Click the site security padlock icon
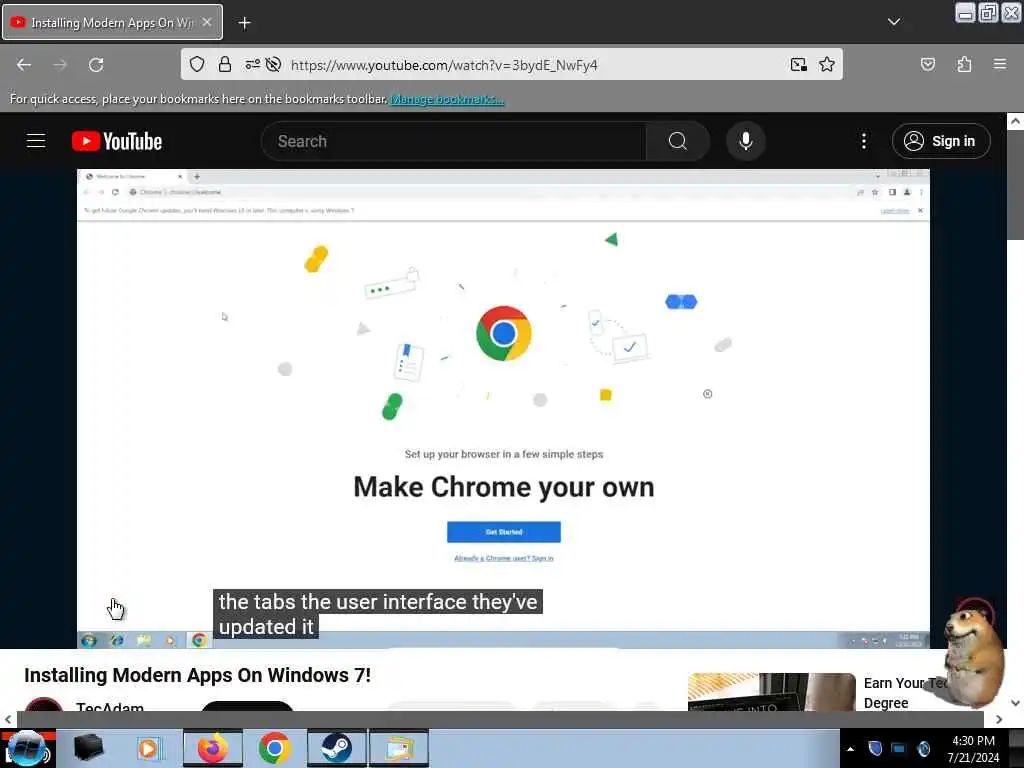The image size is (1024, 768). point(225,64)
